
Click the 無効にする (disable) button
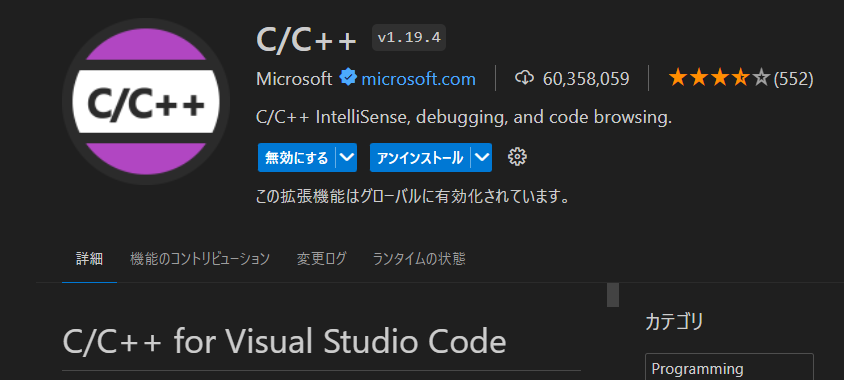[x=297, y=158]
